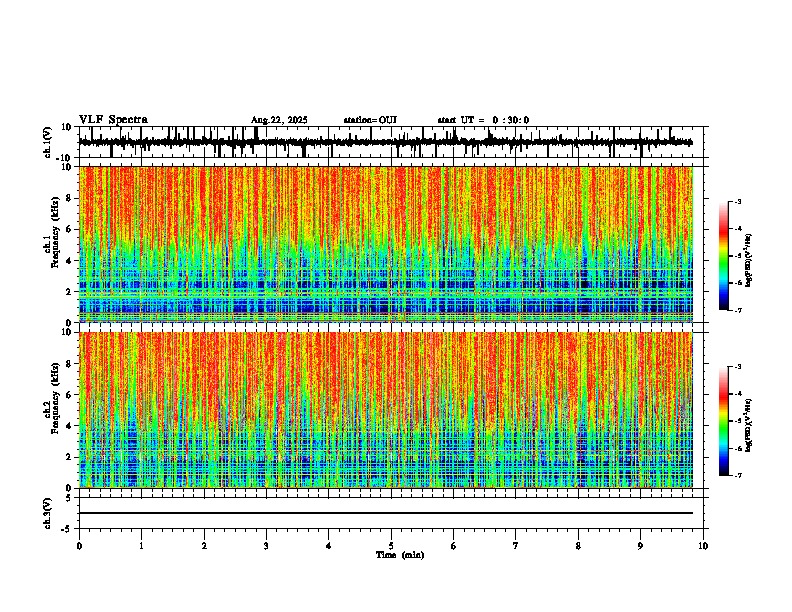This screenshot has width=792, height=612.
Task: Click the "station=OUI" label
Action: pos(370,120)
